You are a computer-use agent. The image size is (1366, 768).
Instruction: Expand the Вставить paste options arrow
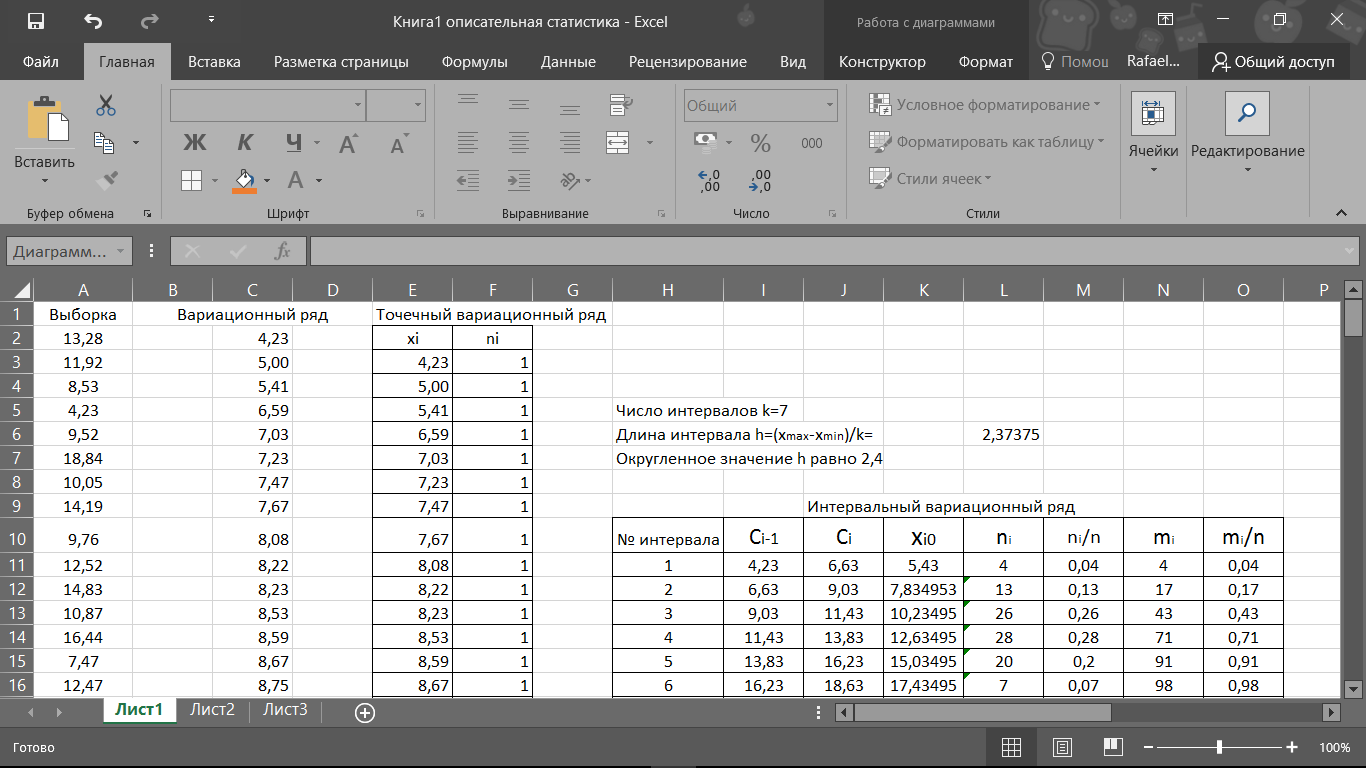pos(44,181)
